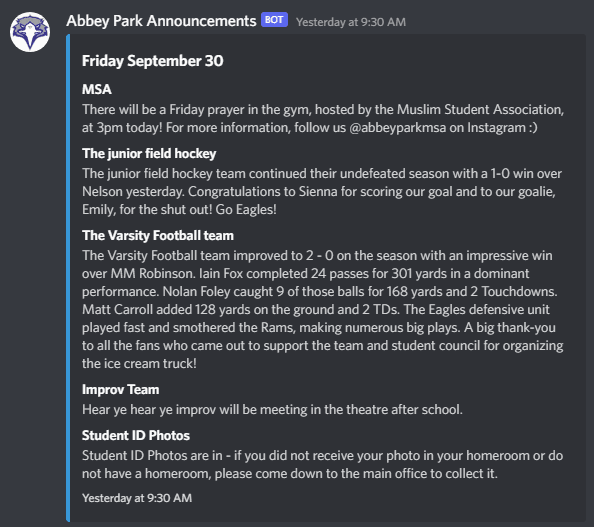
Task: Click the Friday September 30 embed title
Action: point(153,61)
